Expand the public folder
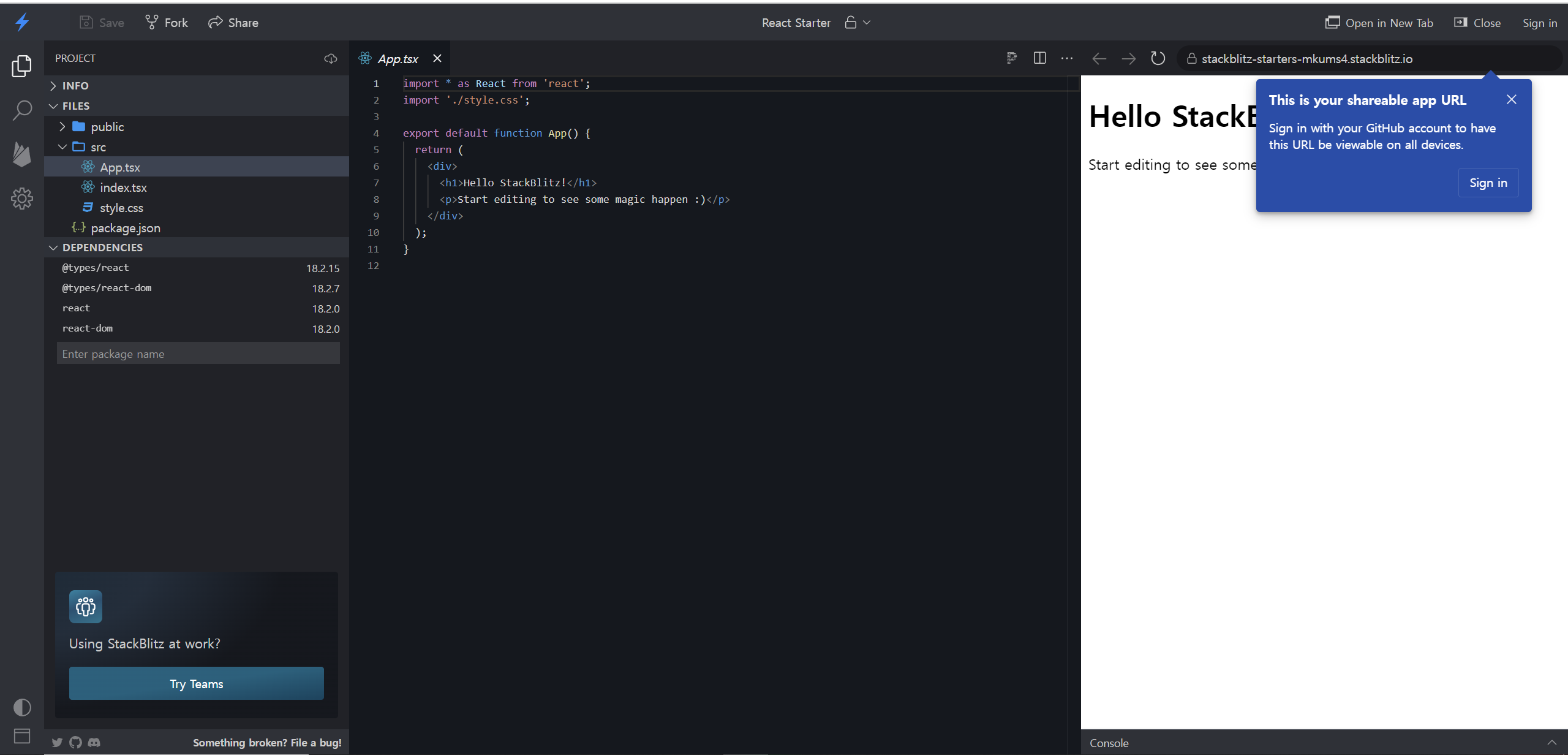 tap(107, 127)
